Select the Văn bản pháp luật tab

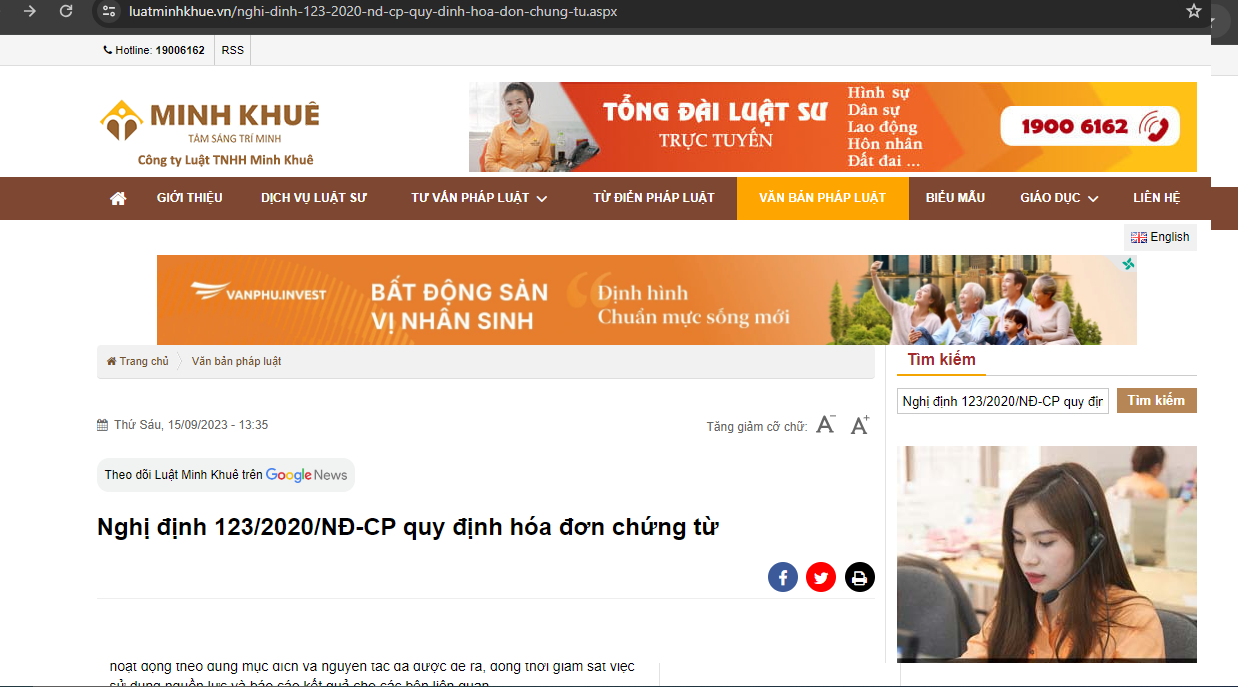(x=823, y=198)
